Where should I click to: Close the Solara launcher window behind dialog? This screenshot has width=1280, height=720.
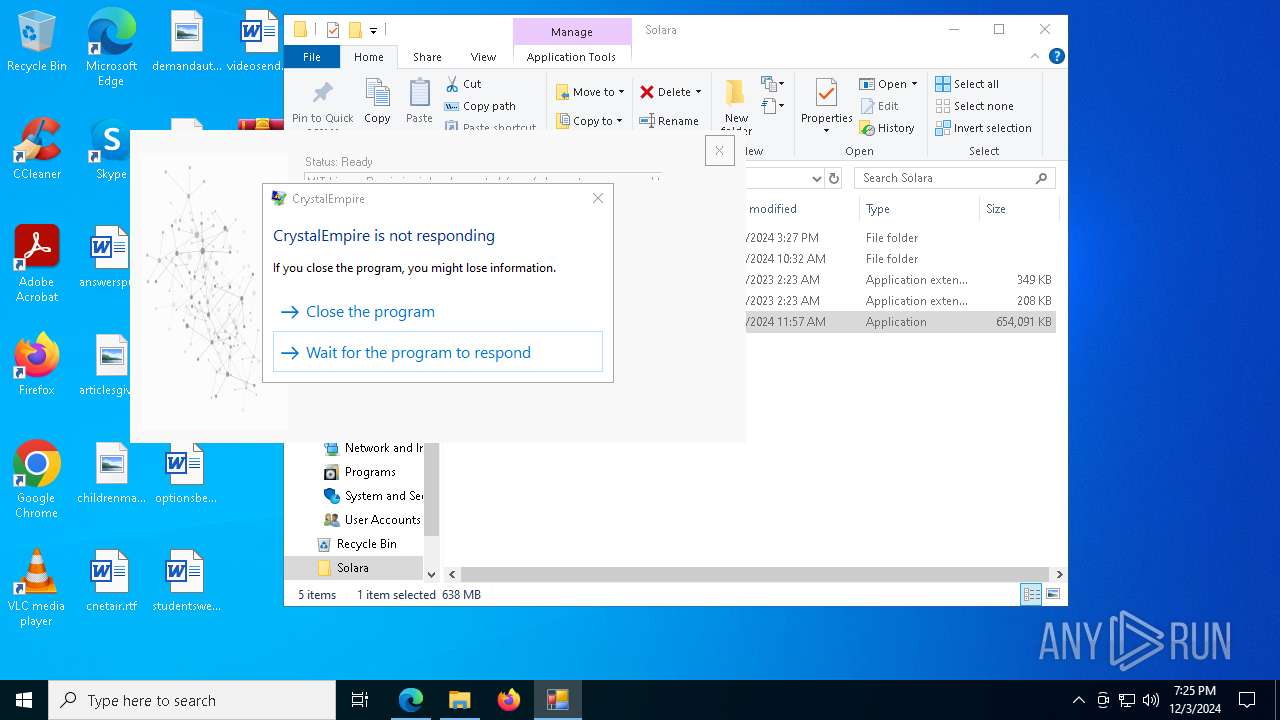(x=719, y=151)
